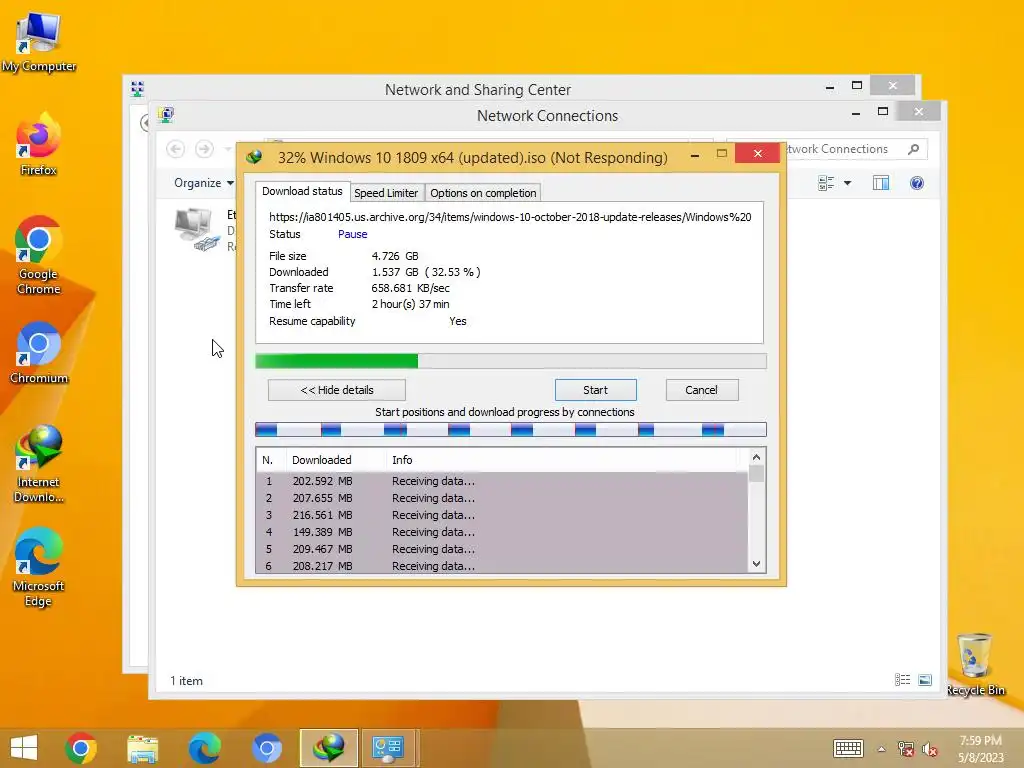Image resolution: width=1024 pixels, height=768 pixels.
Task: Open the Recycle Bin
Action: coord(975,665)
